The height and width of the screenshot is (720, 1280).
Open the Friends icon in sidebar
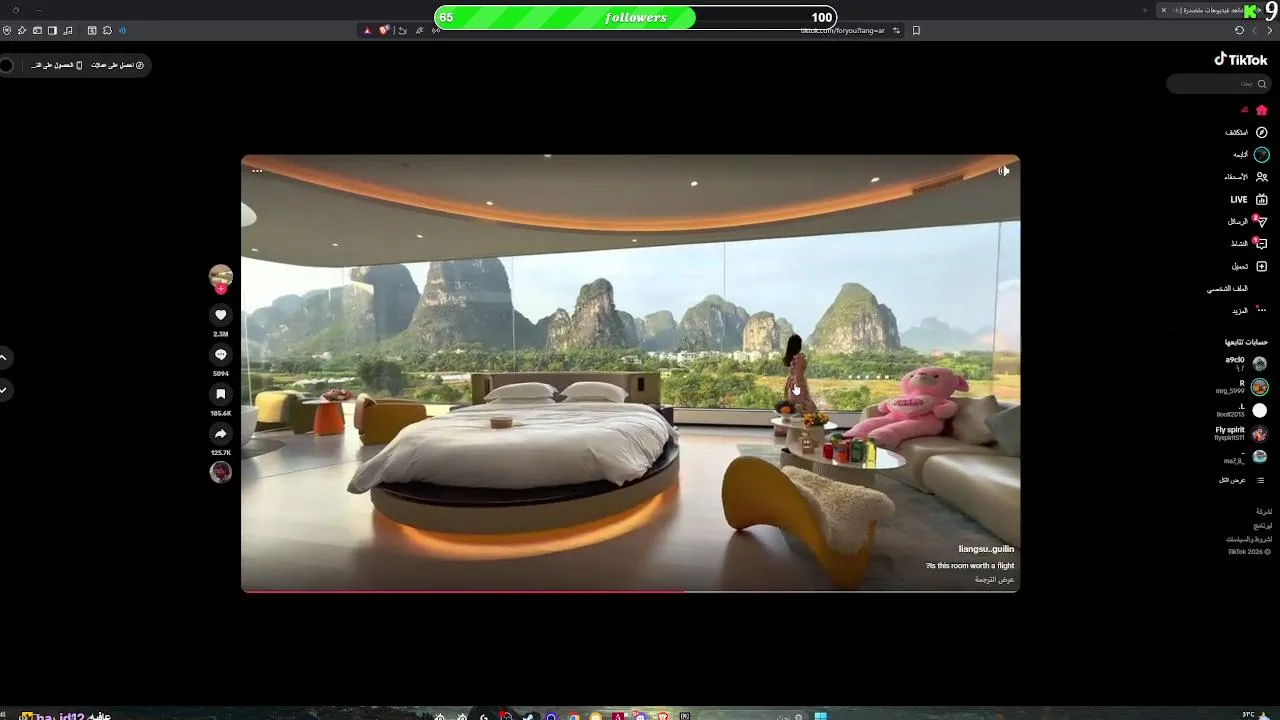click(x=1261, y=177)
